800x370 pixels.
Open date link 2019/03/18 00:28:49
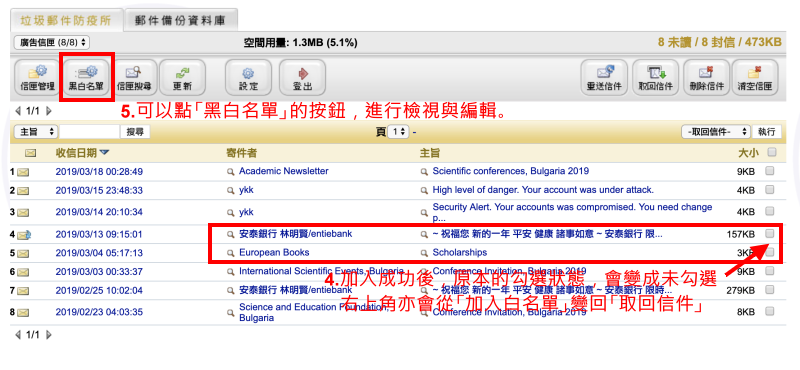tap(99, 172)
